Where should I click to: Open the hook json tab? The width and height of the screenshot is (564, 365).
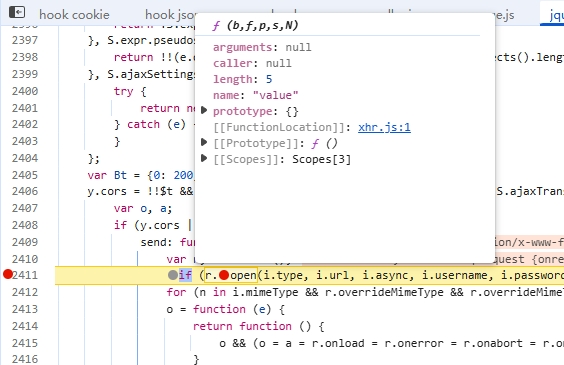170,15
